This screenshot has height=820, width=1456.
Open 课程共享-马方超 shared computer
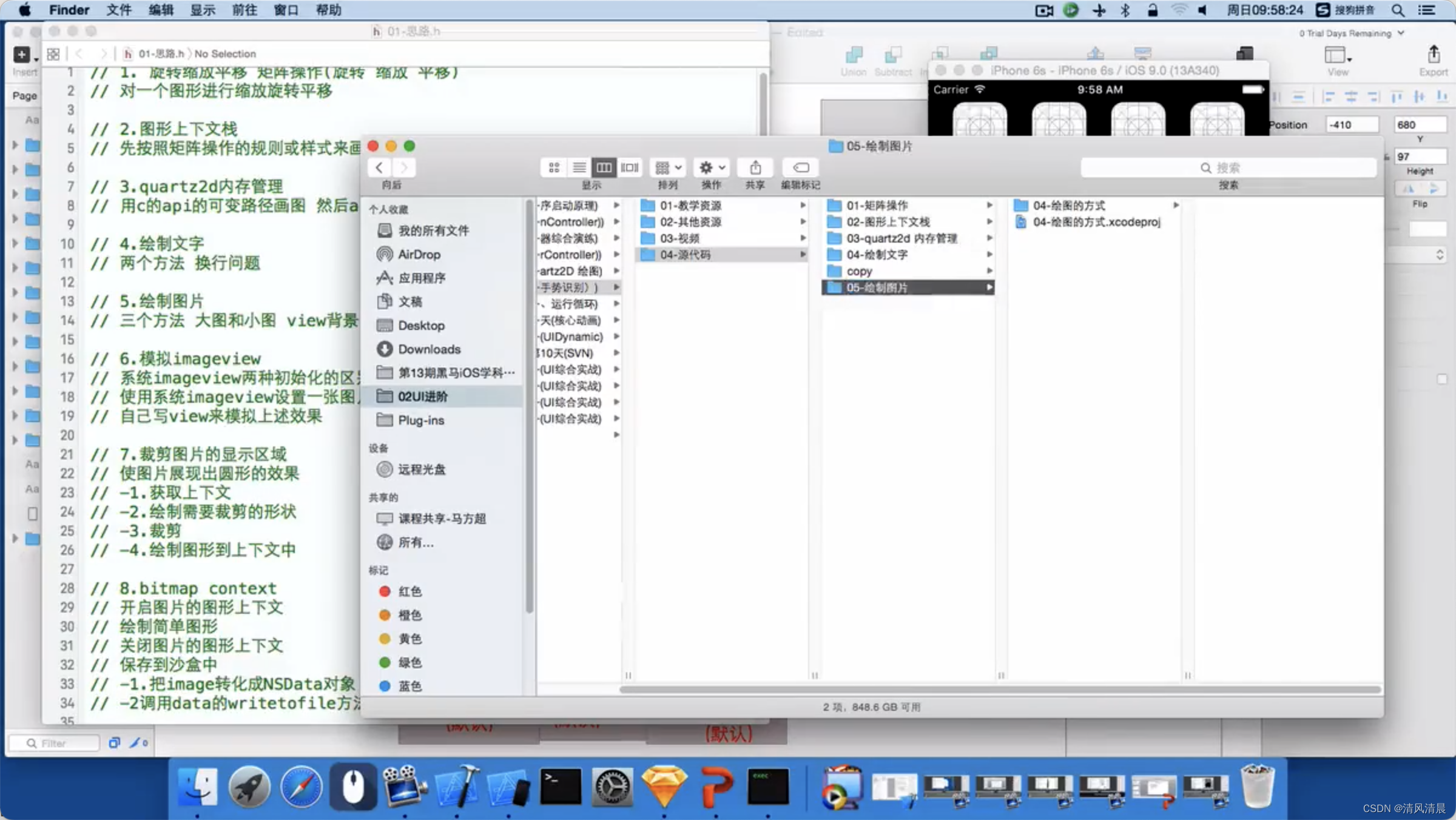click(x=442, y=518)
